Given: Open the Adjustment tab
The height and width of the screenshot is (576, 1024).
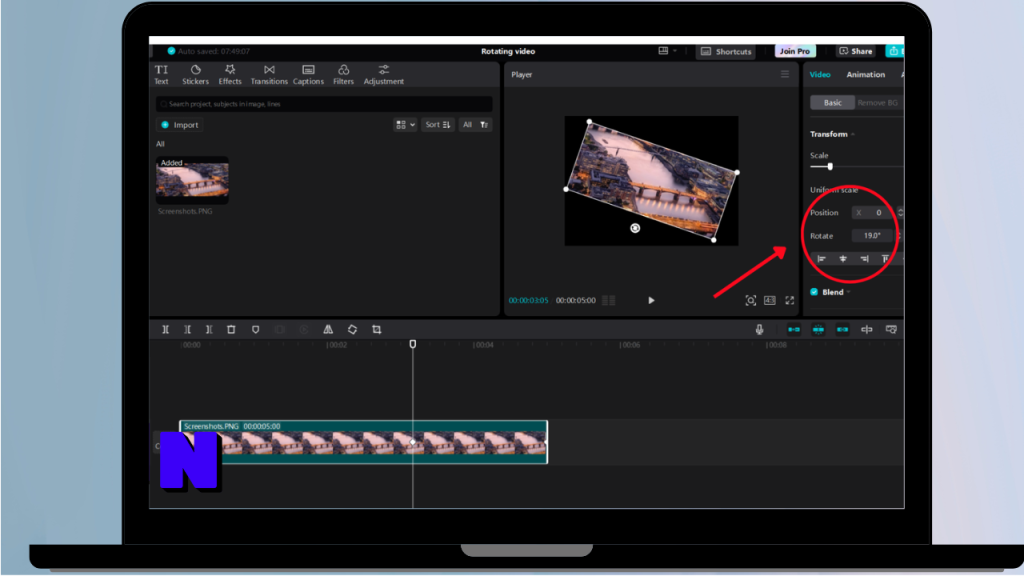Looking at the screenshot, I should point(384,74).
